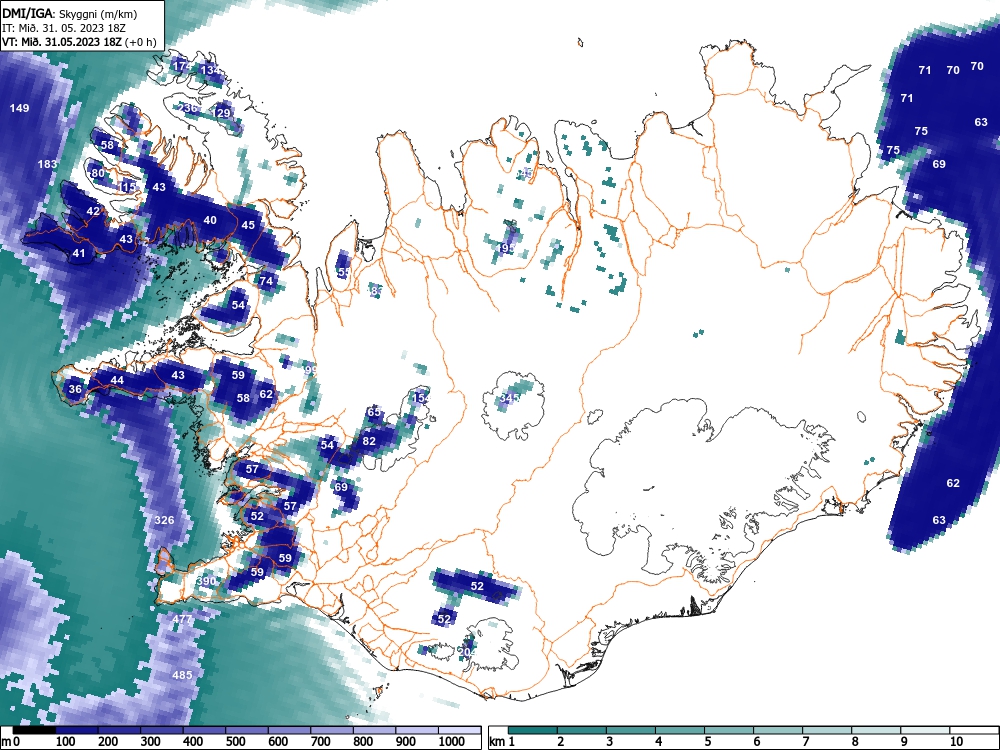Image resolution: width=1000 pixels, height=750 pixels.
Task: Click the '10' label on the kilometer legend
Action: (957, 741)
